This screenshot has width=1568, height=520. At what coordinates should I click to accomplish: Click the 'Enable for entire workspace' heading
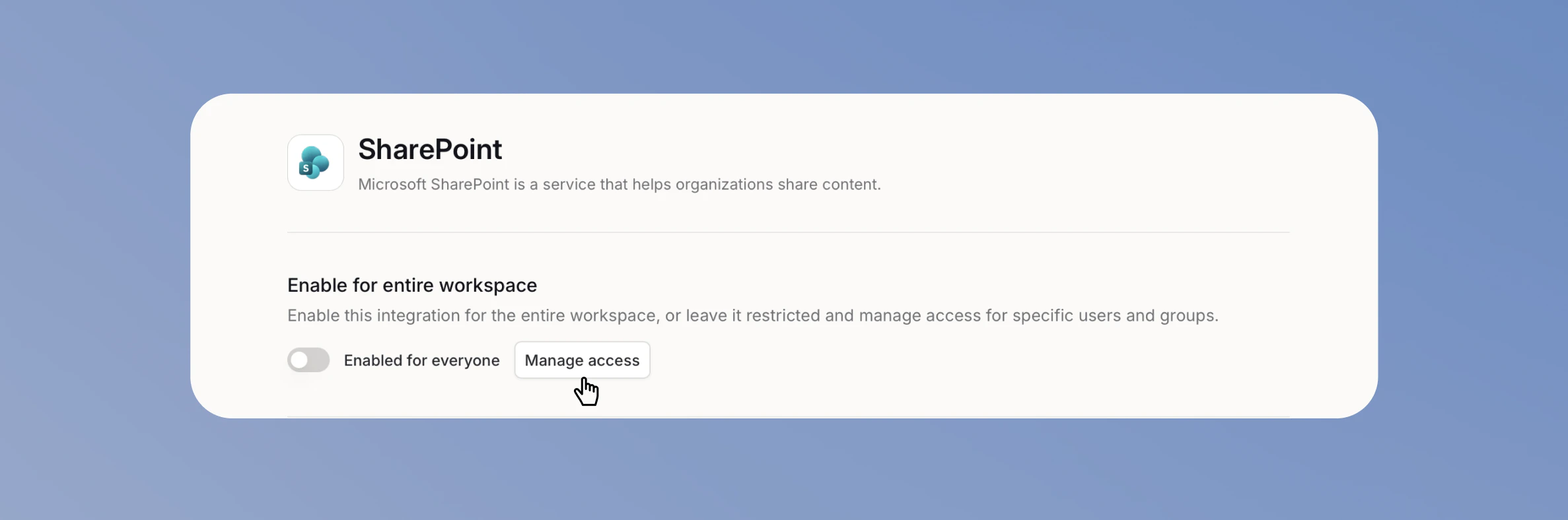pyautogui.click(x=412, y=286)
